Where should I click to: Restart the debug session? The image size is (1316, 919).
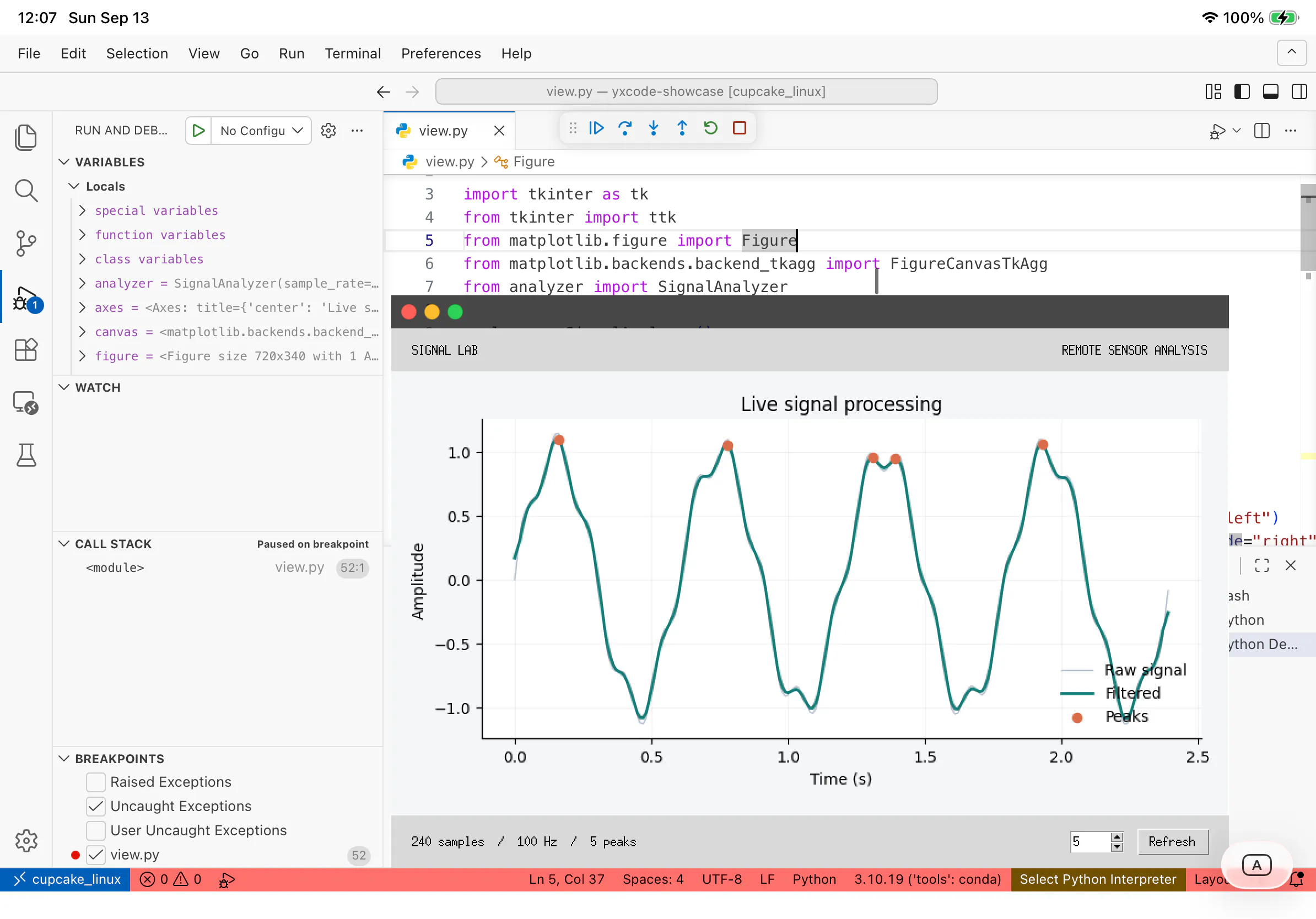(711, 128)
